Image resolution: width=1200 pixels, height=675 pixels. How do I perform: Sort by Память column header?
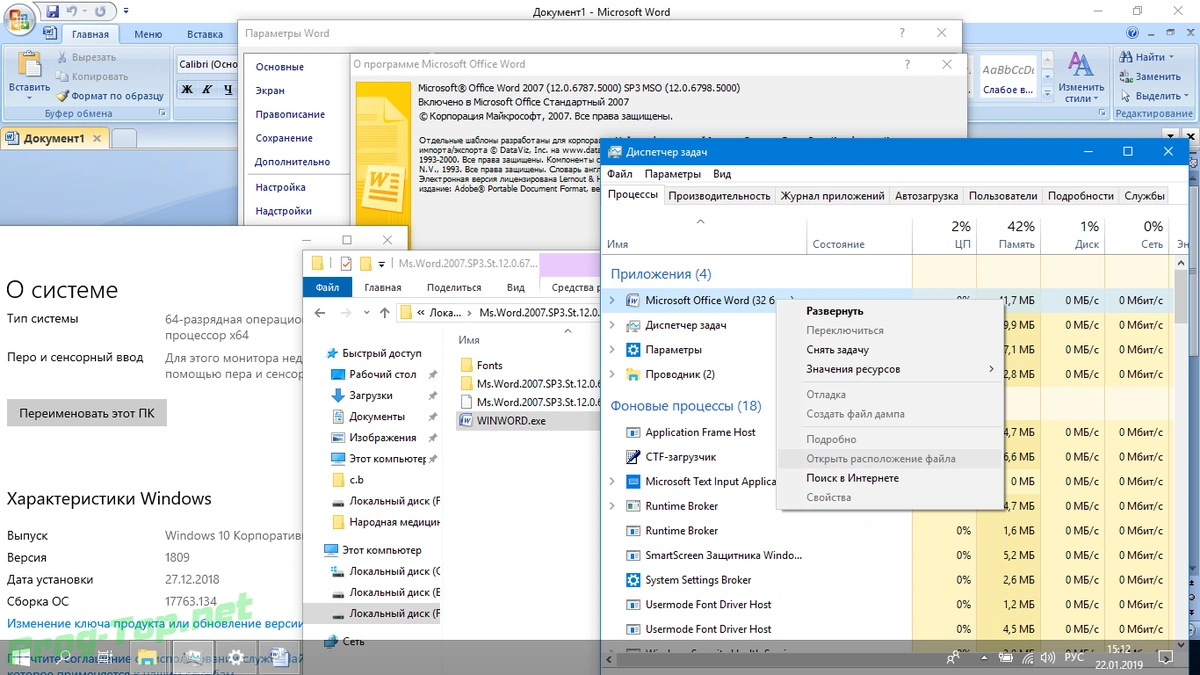[x=1007, y=234]
